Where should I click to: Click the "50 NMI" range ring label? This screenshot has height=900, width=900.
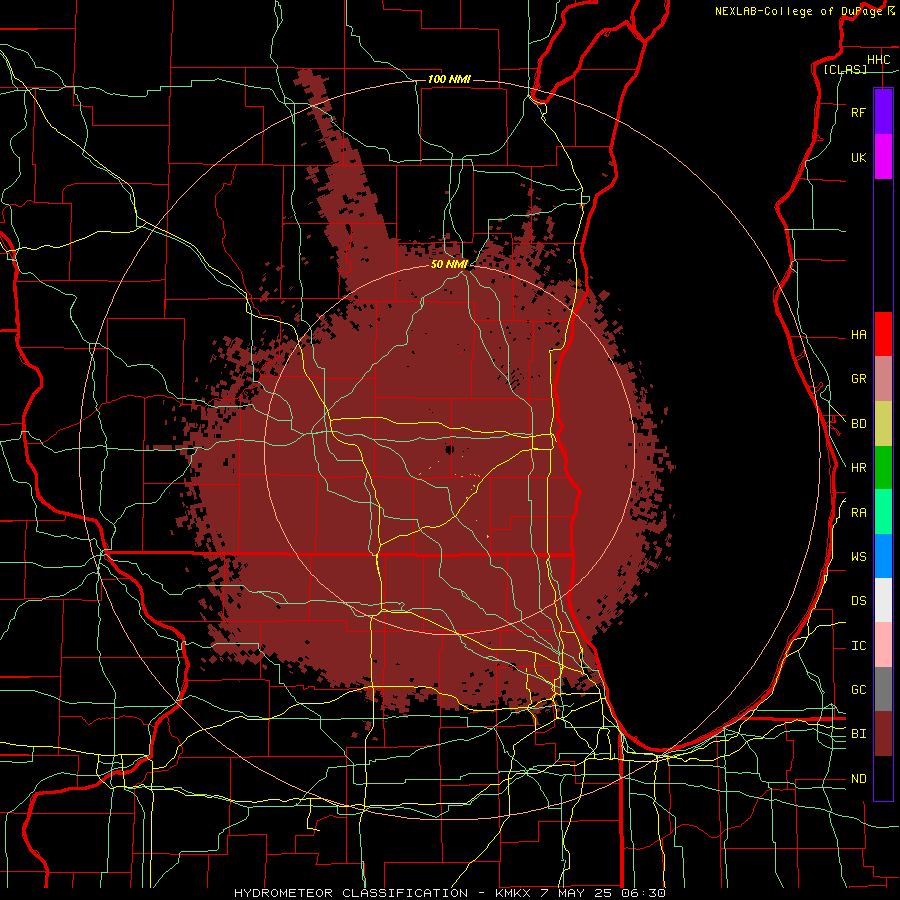pos(449,264)
